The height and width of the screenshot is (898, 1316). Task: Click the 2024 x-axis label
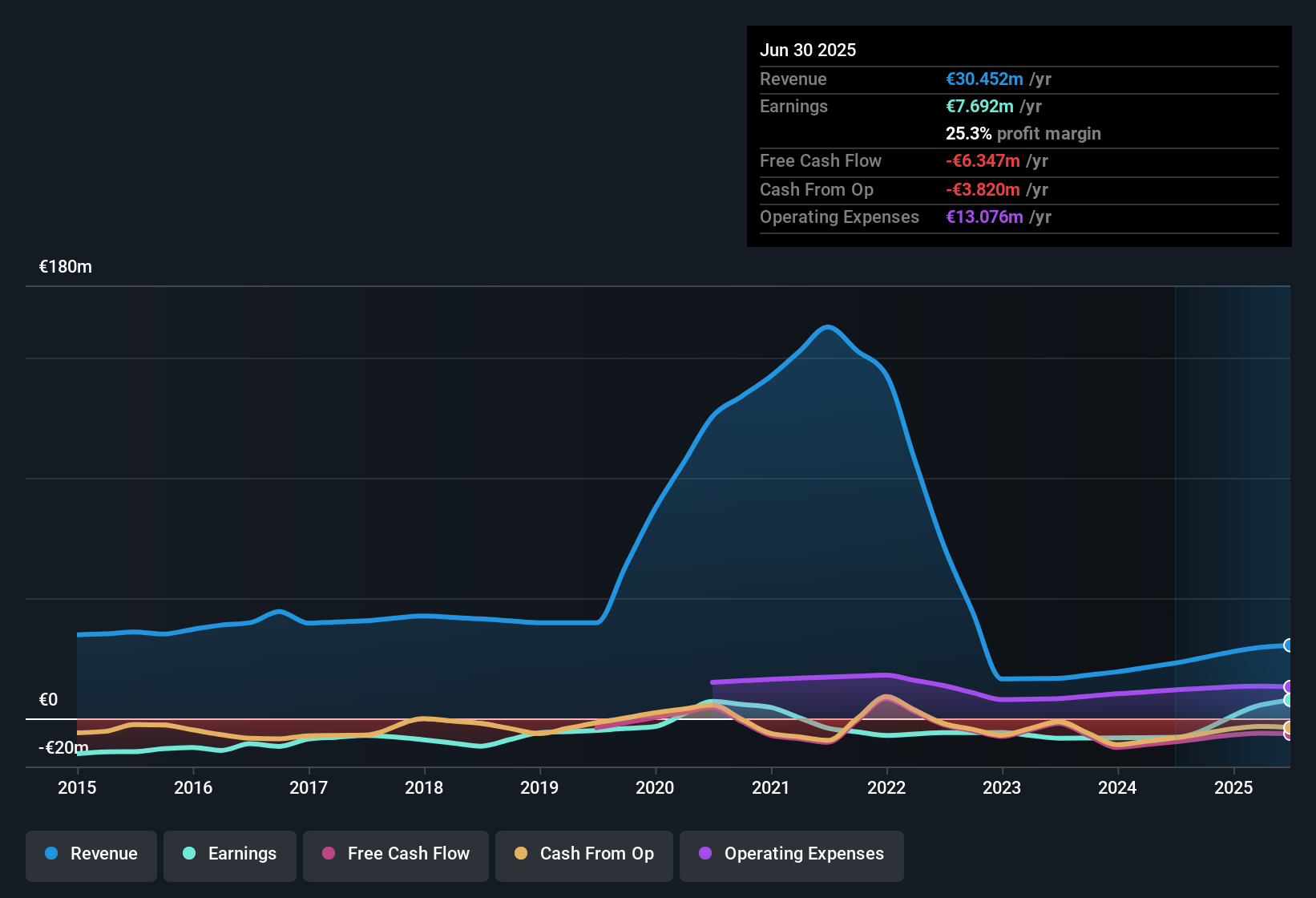coord(1117,788)
